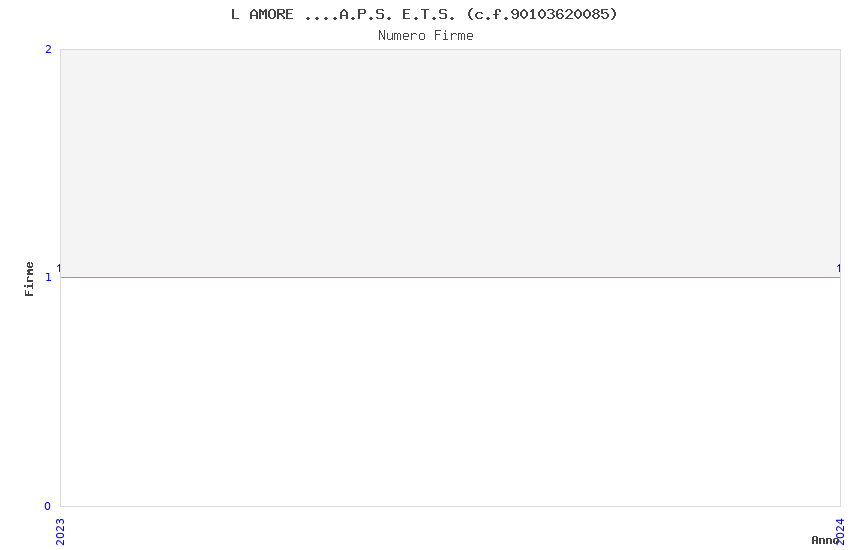Click the rotated 'Firme' y-axis title
This screenshot has height=550, width=850.
29,279
